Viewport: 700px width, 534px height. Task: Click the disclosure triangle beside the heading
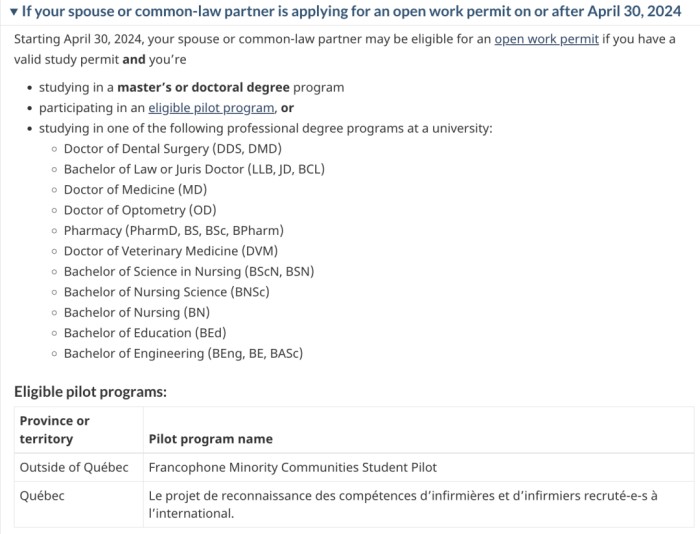[x=13, y=11]
